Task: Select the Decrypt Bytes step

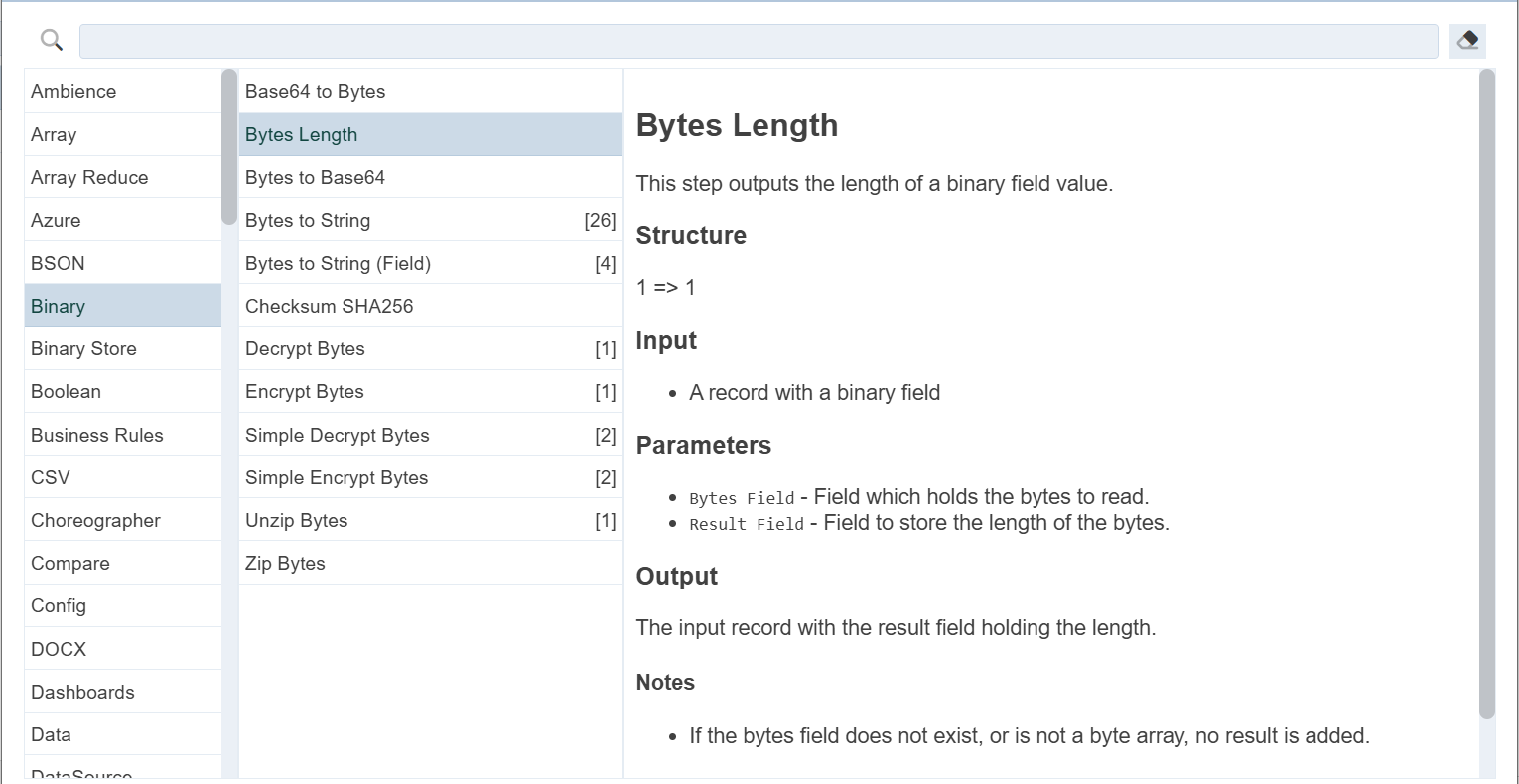Action: (305, 349)
